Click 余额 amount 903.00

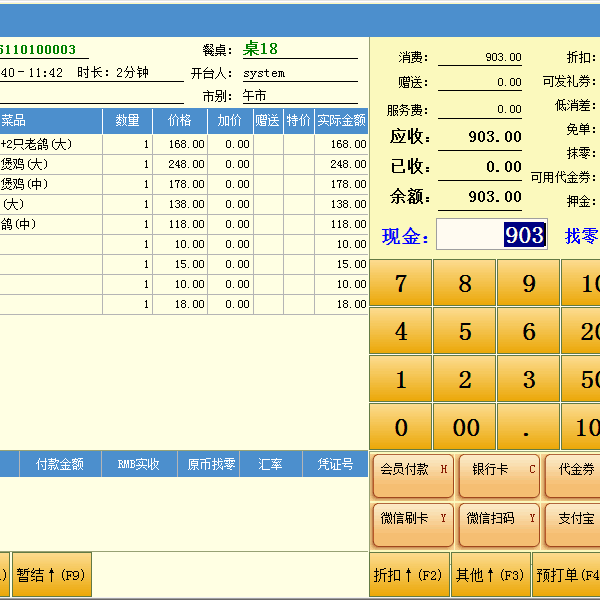click(x=495, y=197)
